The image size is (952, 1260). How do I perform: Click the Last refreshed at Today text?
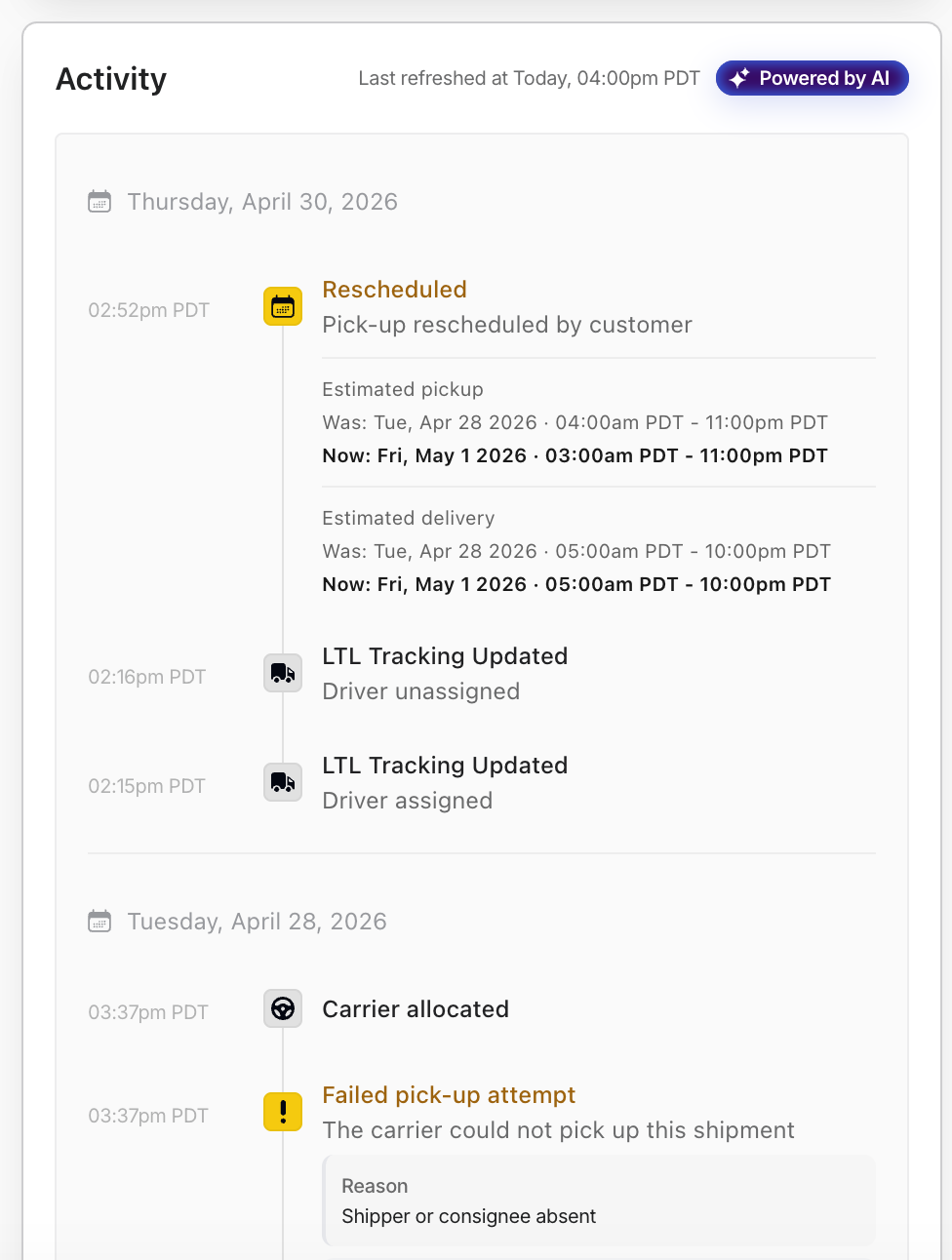coord(529,78)
